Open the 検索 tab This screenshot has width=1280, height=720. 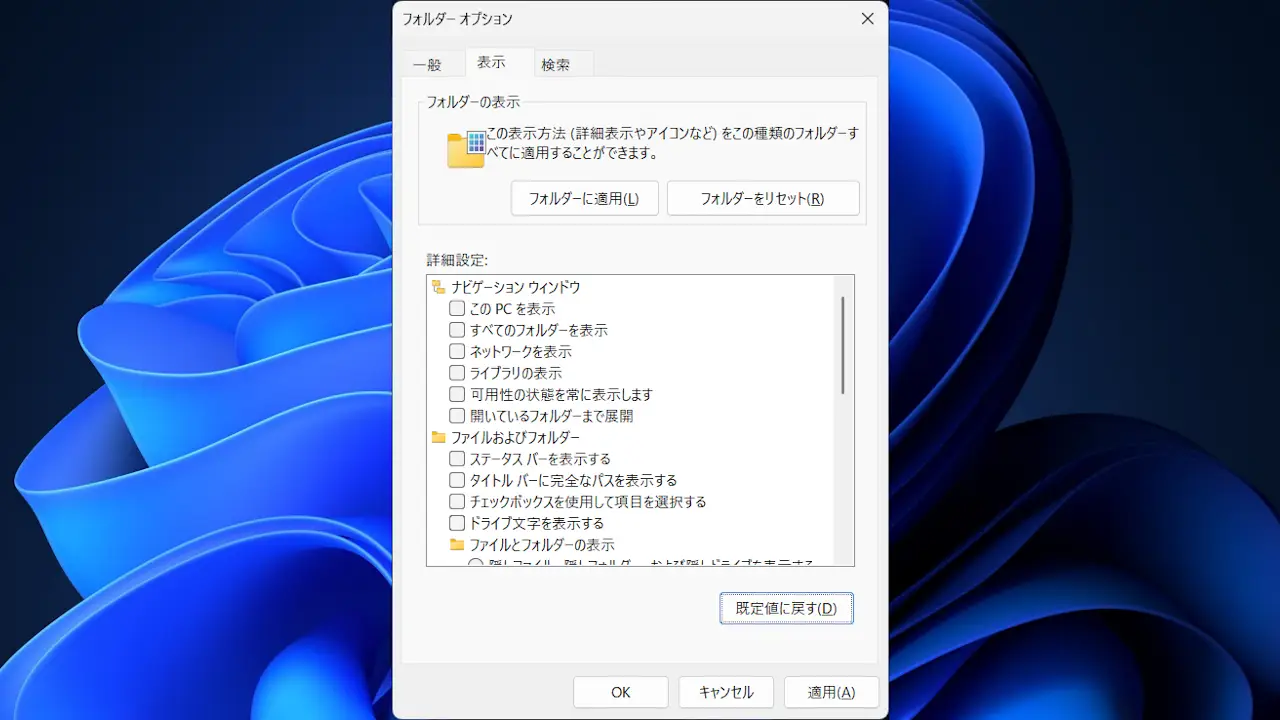click(x=555, y=64)
